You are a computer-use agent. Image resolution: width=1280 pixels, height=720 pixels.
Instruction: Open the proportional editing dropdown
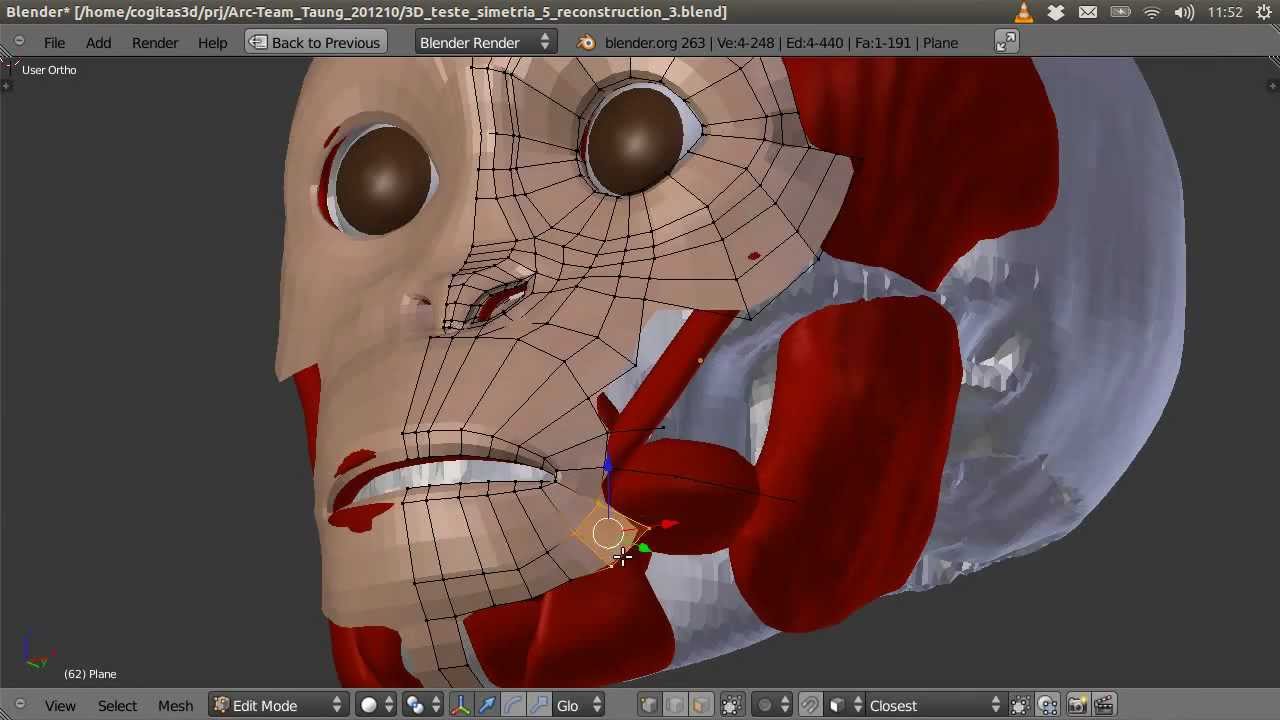[x=773, y=705]
